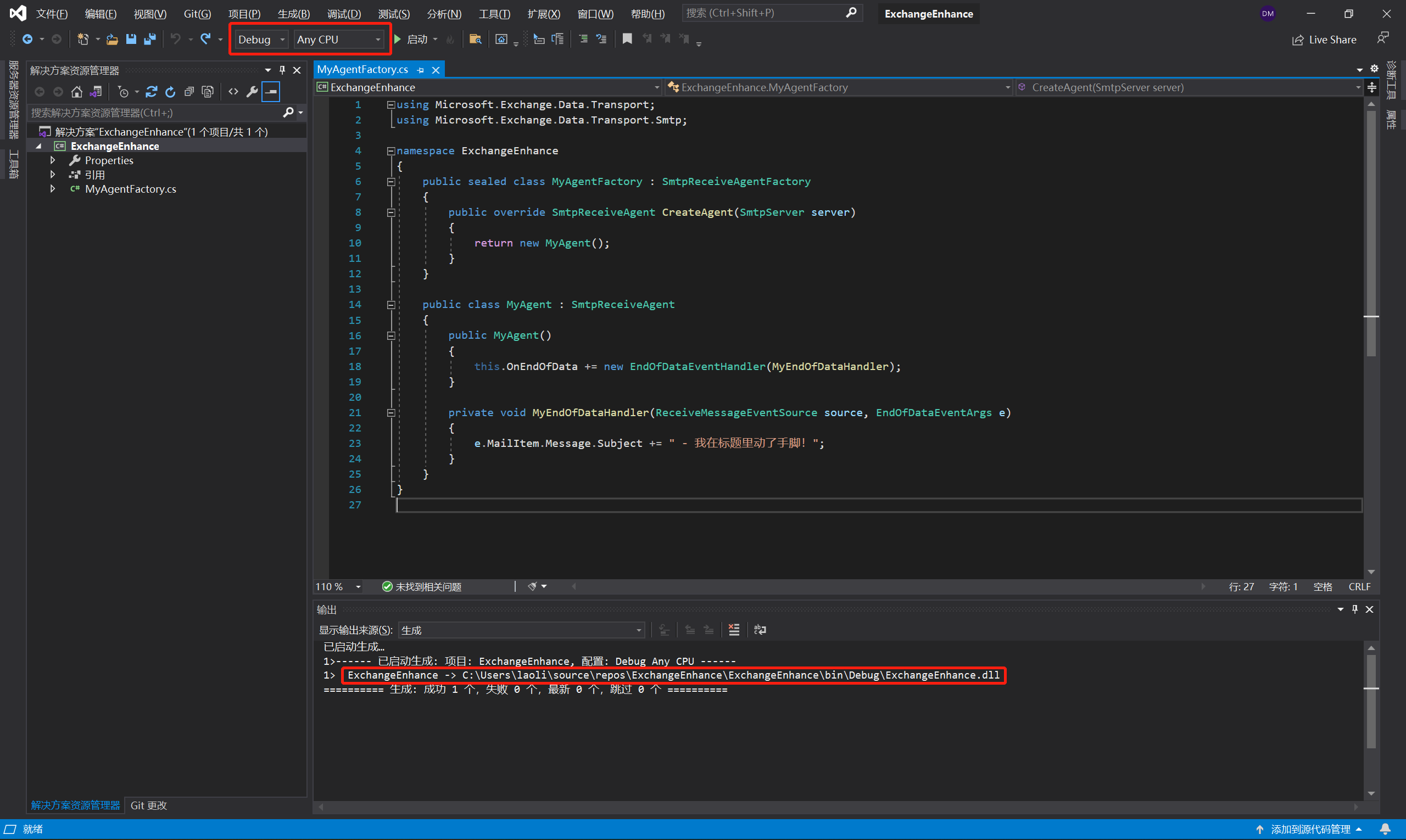
Task: Collapse the MyEndOfDataHandler method block
Action: click(x=390, y=413)
